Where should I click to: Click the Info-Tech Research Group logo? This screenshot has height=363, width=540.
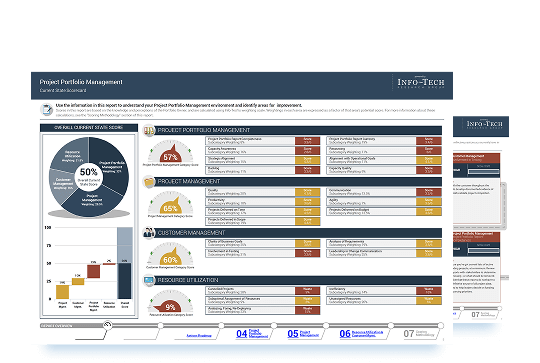421,83
